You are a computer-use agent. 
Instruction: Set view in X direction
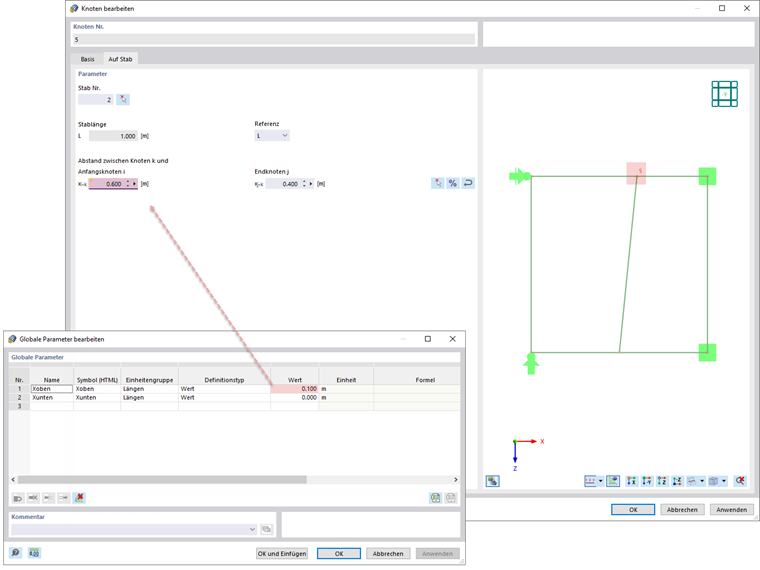[x=632, y=481]
